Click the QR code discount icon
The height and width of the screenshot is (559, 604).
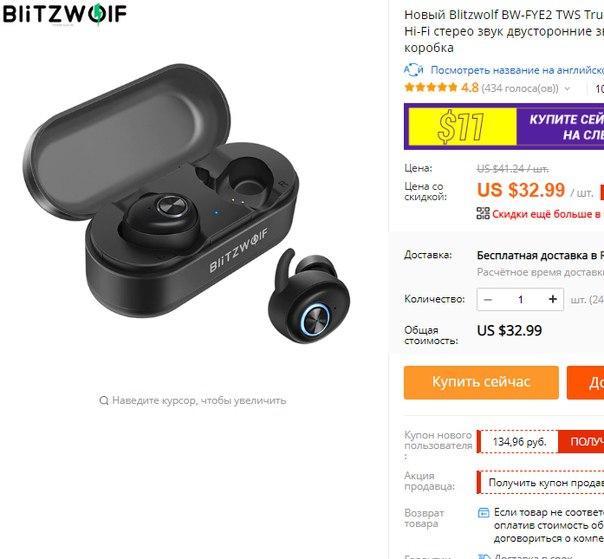click(483, 213)
